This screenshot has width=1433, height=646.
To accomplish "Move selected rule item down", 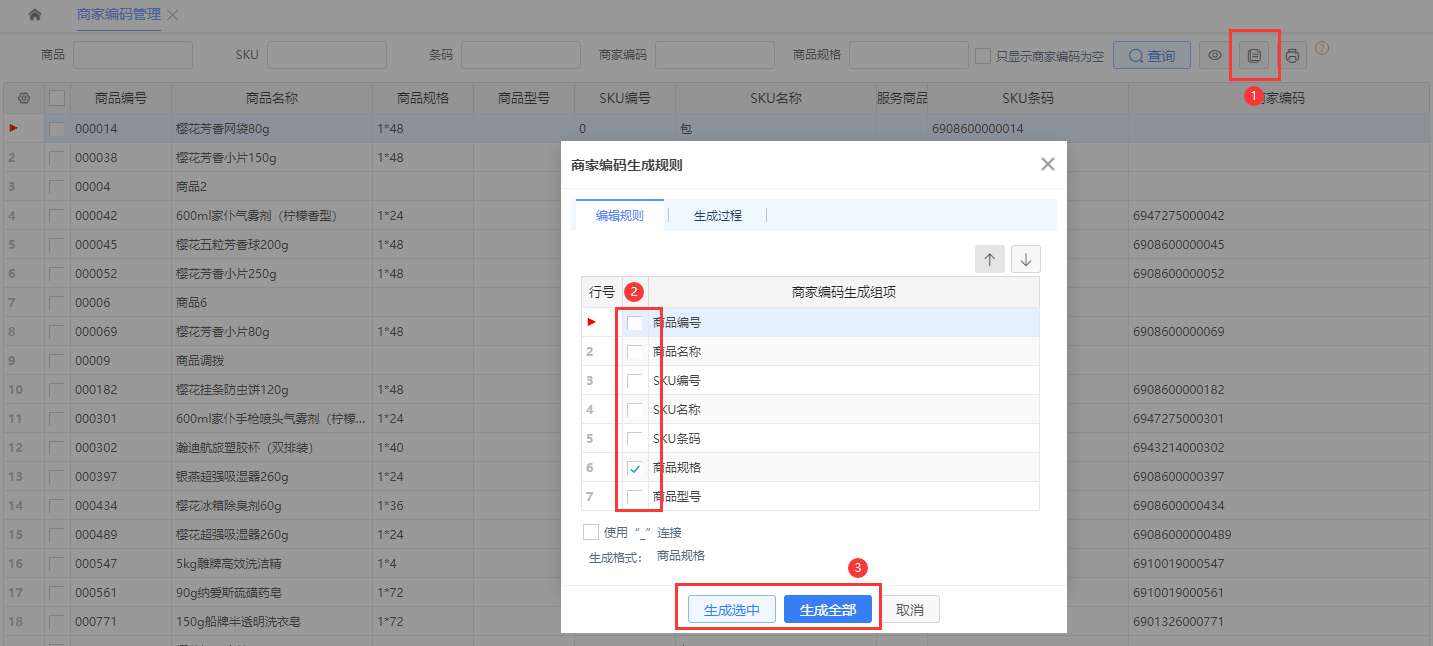I will pos(1026,259).
